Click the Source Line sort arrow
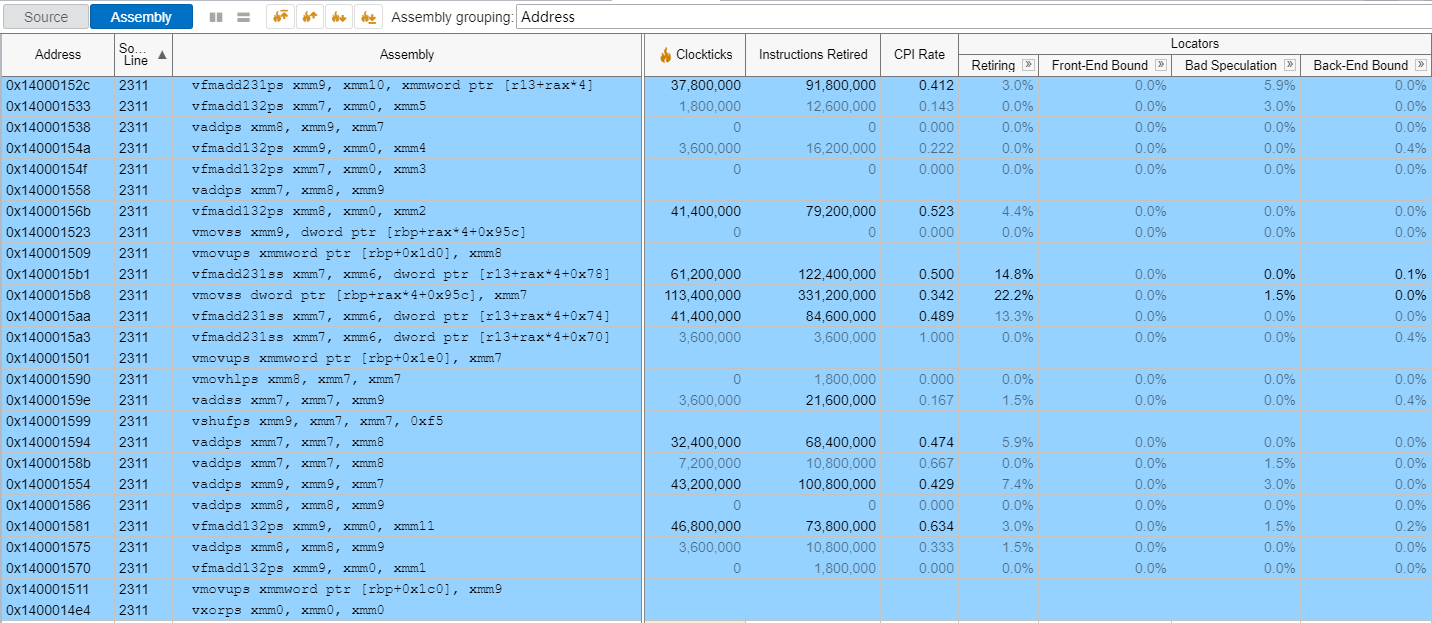Image resolution: width=1432 pixels, height=623 pixels. click(x=162, y=55)
